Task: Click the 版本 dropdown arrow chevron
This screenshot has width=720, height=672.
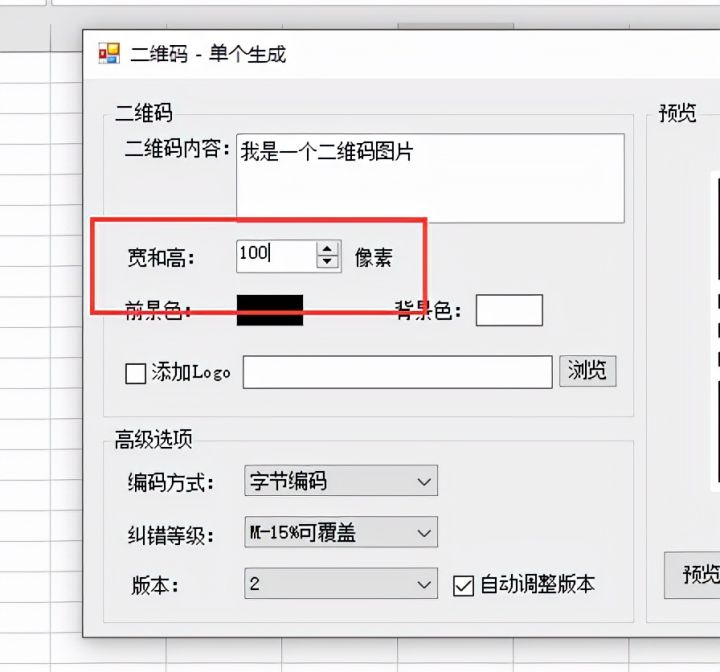Action: click(424, 584)
